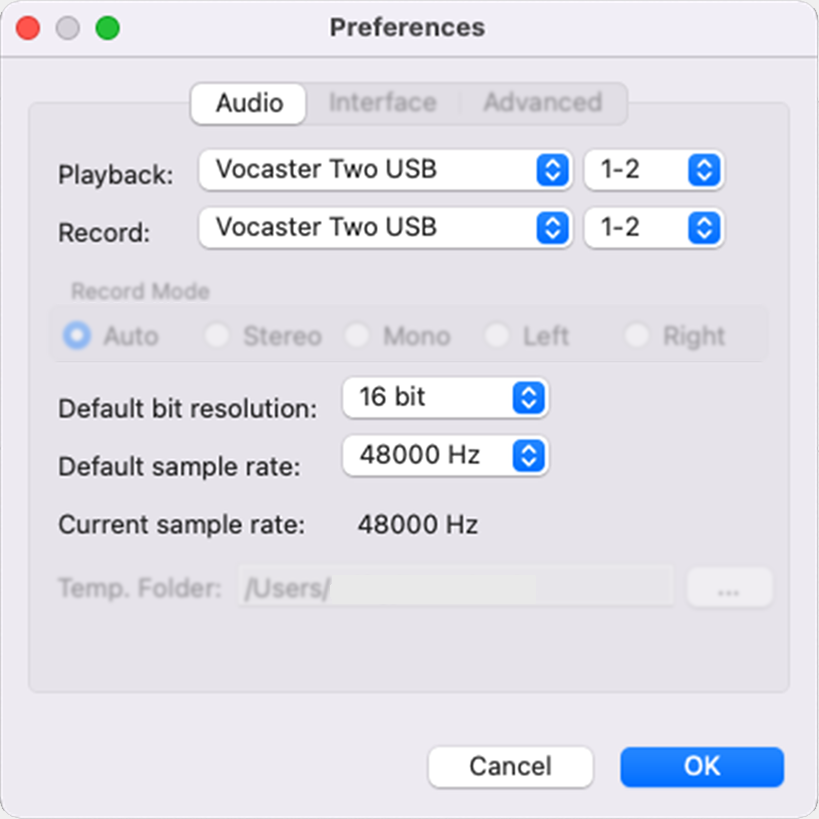819x819 pixels.
Task: Open the Default bit resolution dropdown
Action: 445,397
